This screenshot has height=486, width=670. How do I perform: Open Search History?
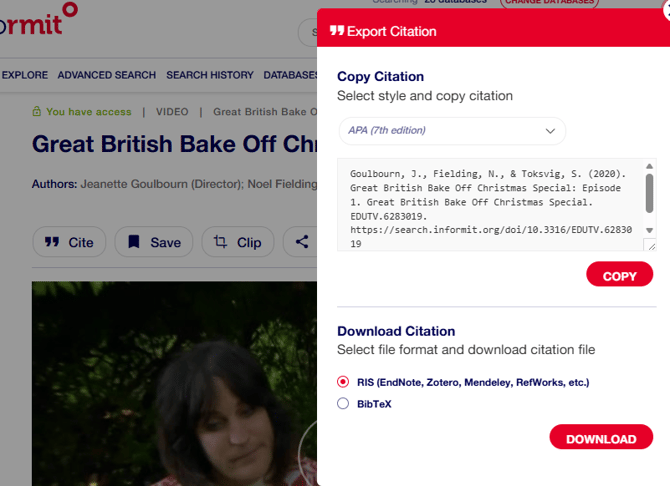pos(210,75)
